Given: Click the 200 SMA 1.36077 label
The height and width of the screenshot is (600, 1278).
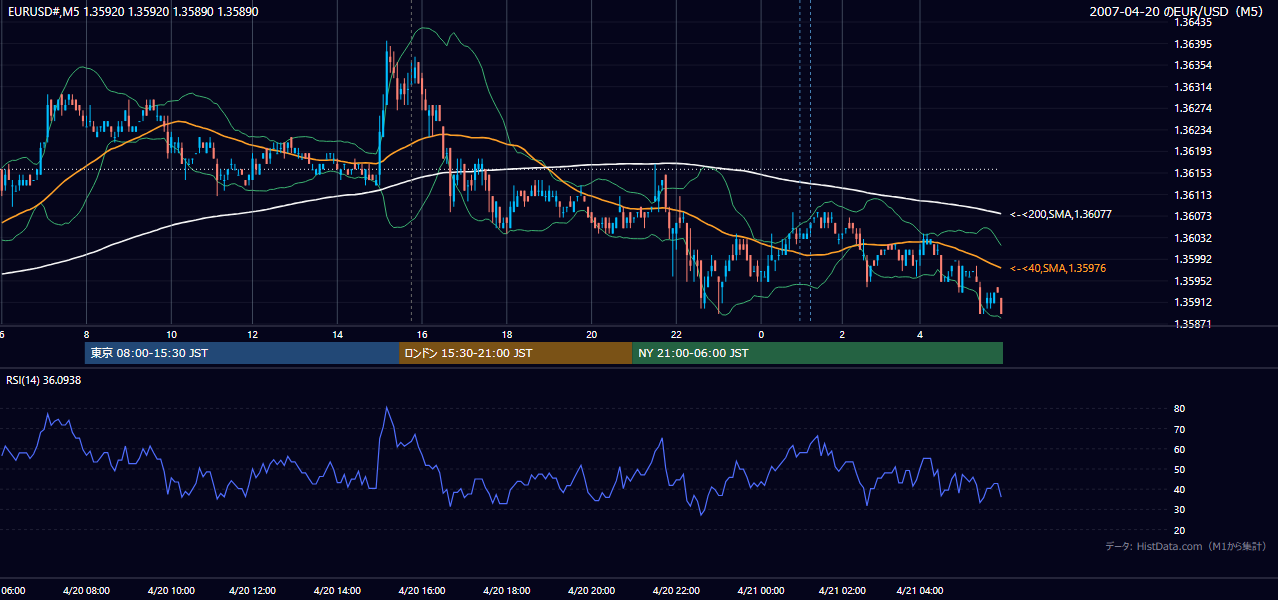Looking at the screenshot, I should (x=1061, y=214).
